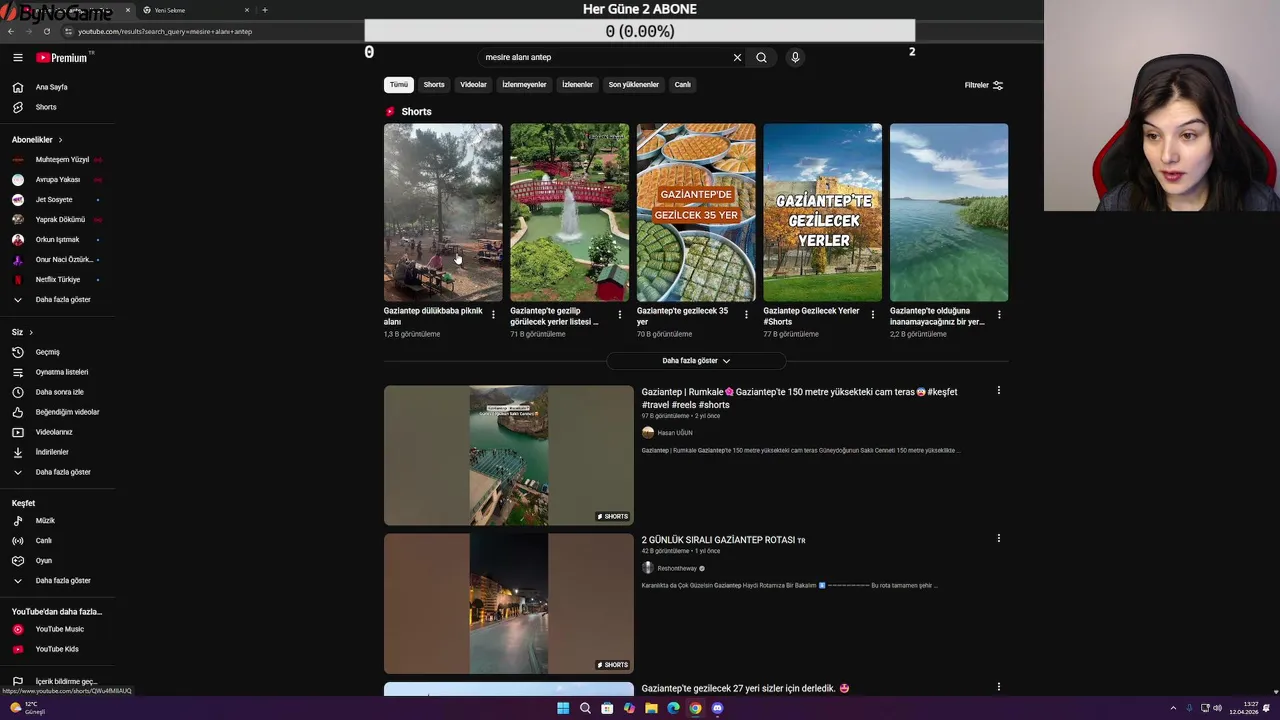Image resolution: width=1280 pixels, height=720 pixels.
Task: Open Abonelikler section chevron
Action: click(x=60, y=140)
